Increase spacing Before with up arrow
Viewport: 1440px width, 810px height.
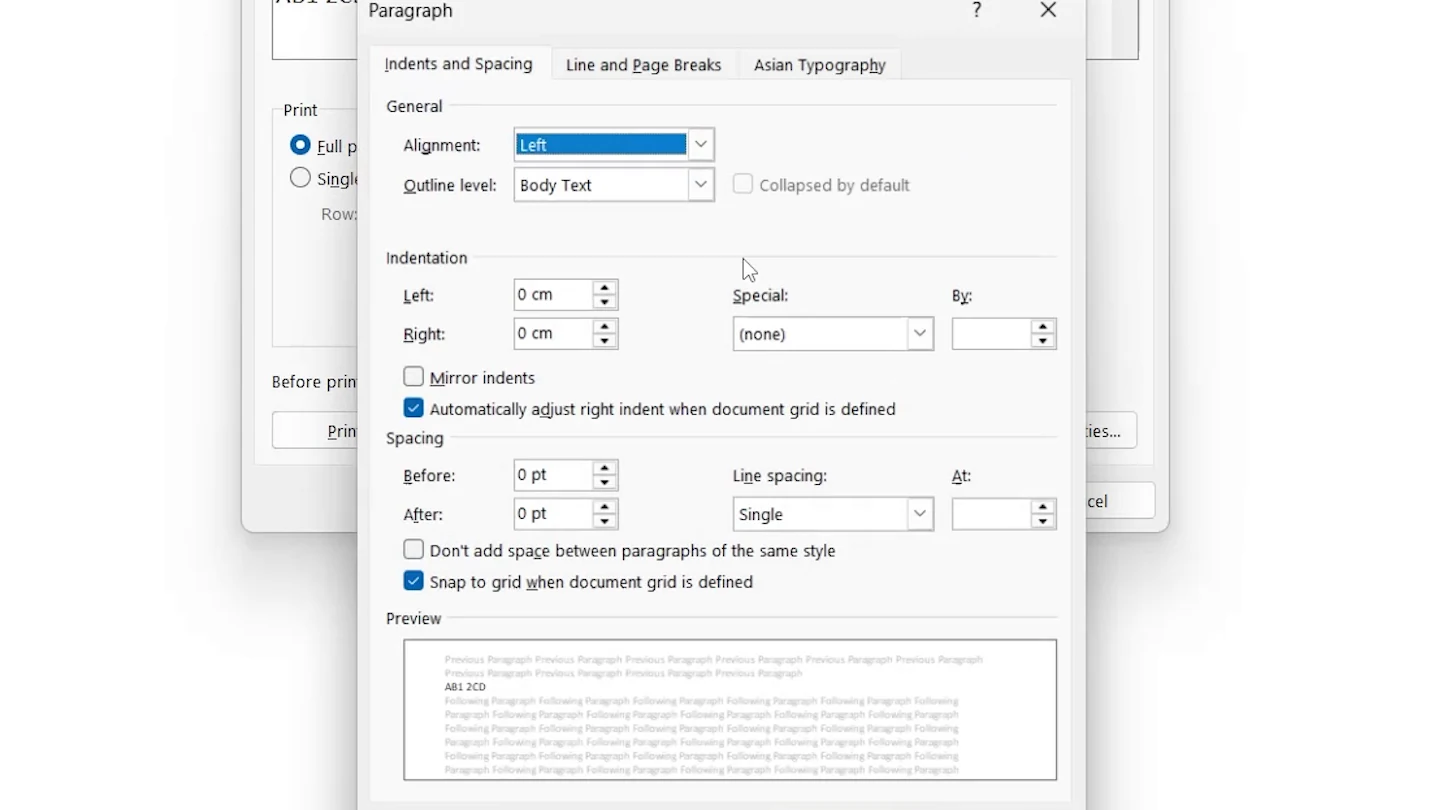[x=604, y=468]
